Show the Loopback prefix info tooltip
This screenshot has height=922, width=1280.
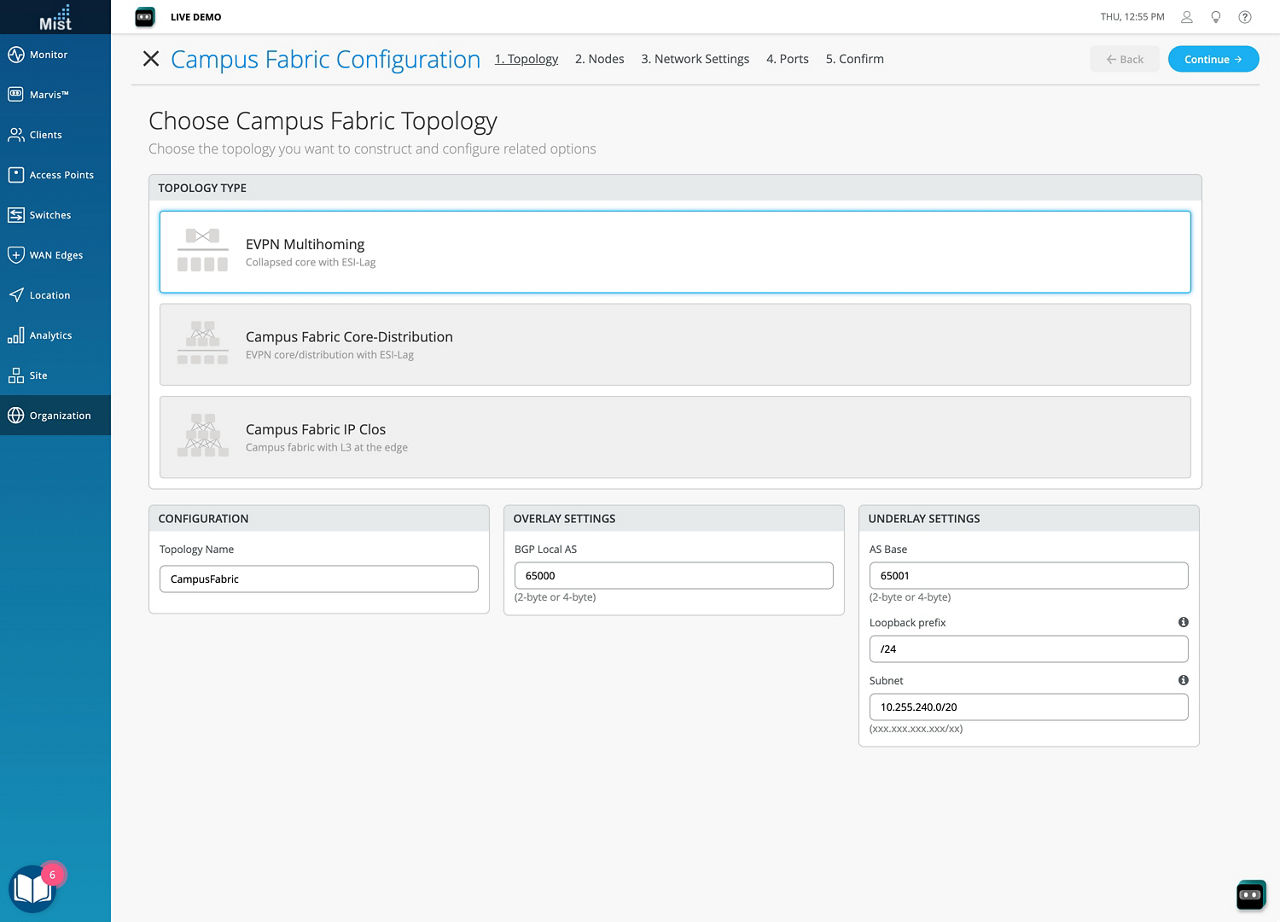[x=1183, y=622]
